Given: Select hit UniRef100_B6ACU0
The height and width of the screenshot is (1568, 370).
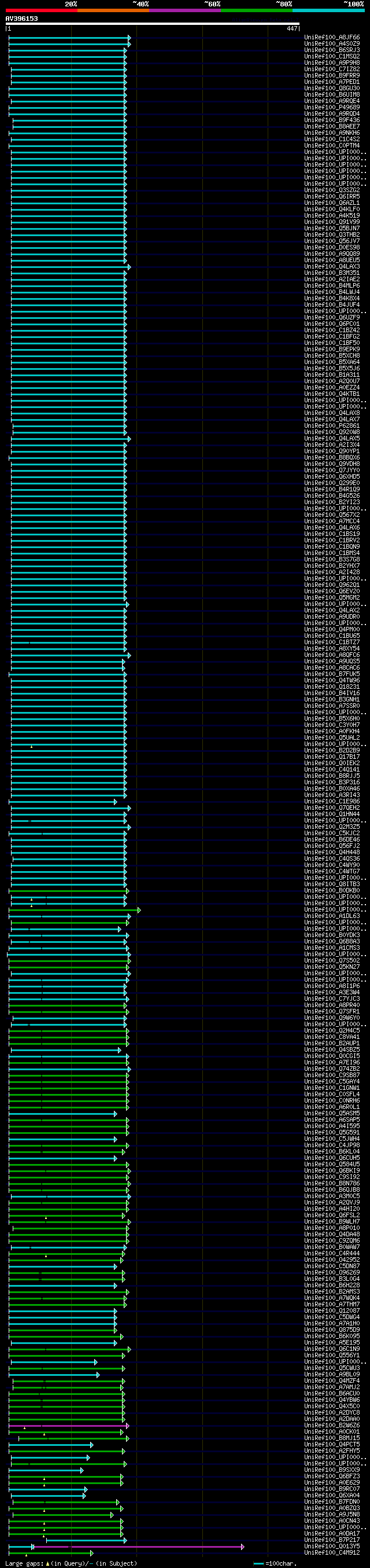Looking at the screenshot, I should 332,1393.
